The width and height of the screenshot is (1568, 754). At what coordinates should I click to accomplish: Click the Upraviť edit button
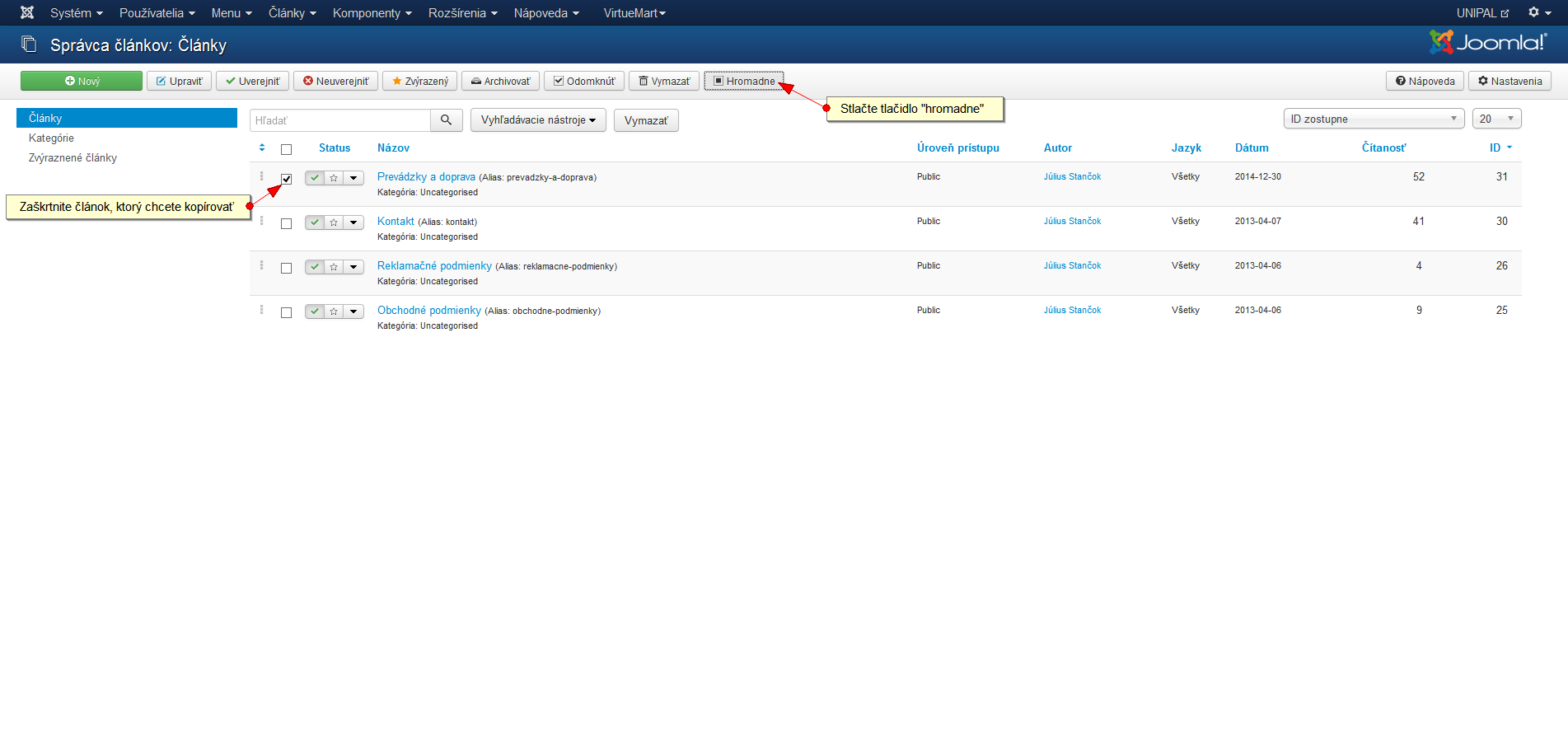point(180,81)
